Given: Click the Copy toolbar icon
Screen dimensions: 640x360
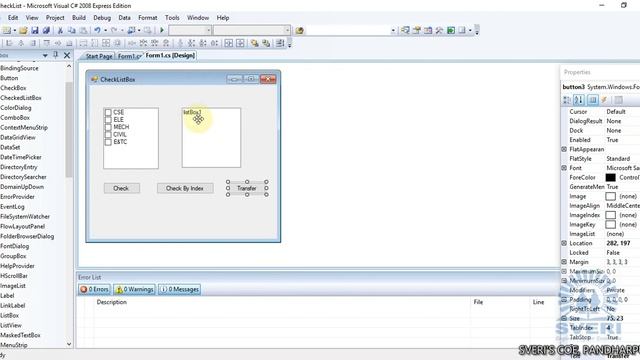Looking at the screenshot, I should 71,30.
